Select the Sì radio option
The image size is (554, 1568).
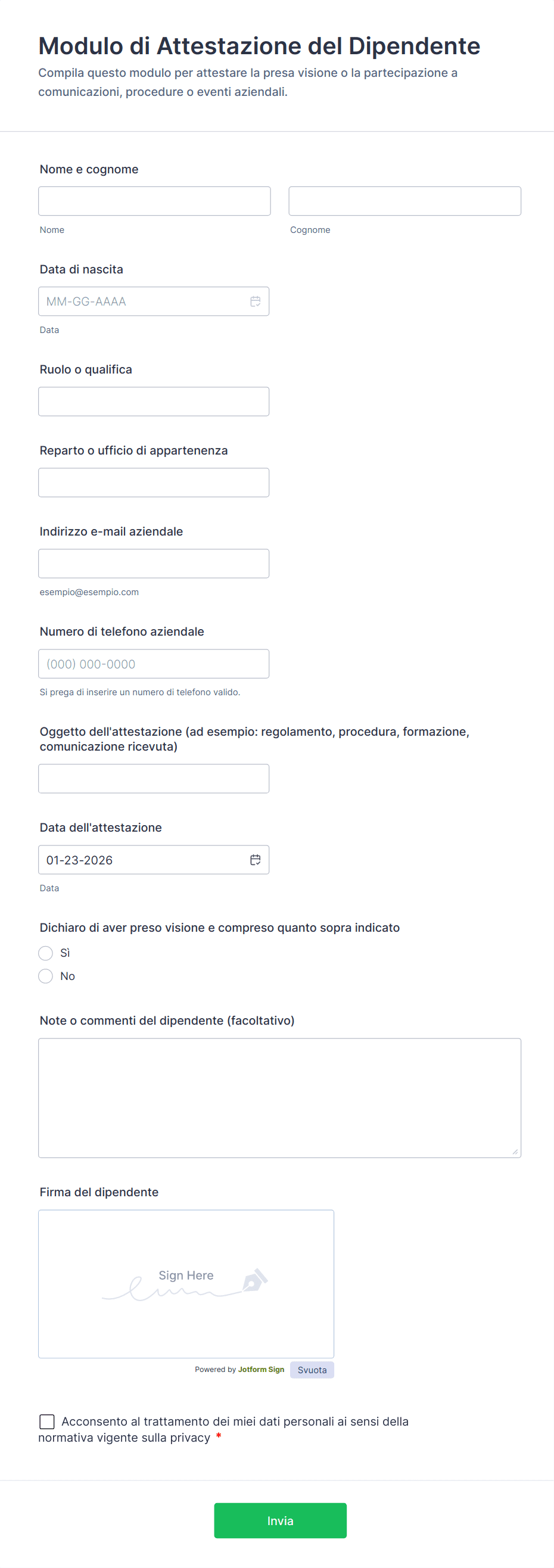(46, 953)
